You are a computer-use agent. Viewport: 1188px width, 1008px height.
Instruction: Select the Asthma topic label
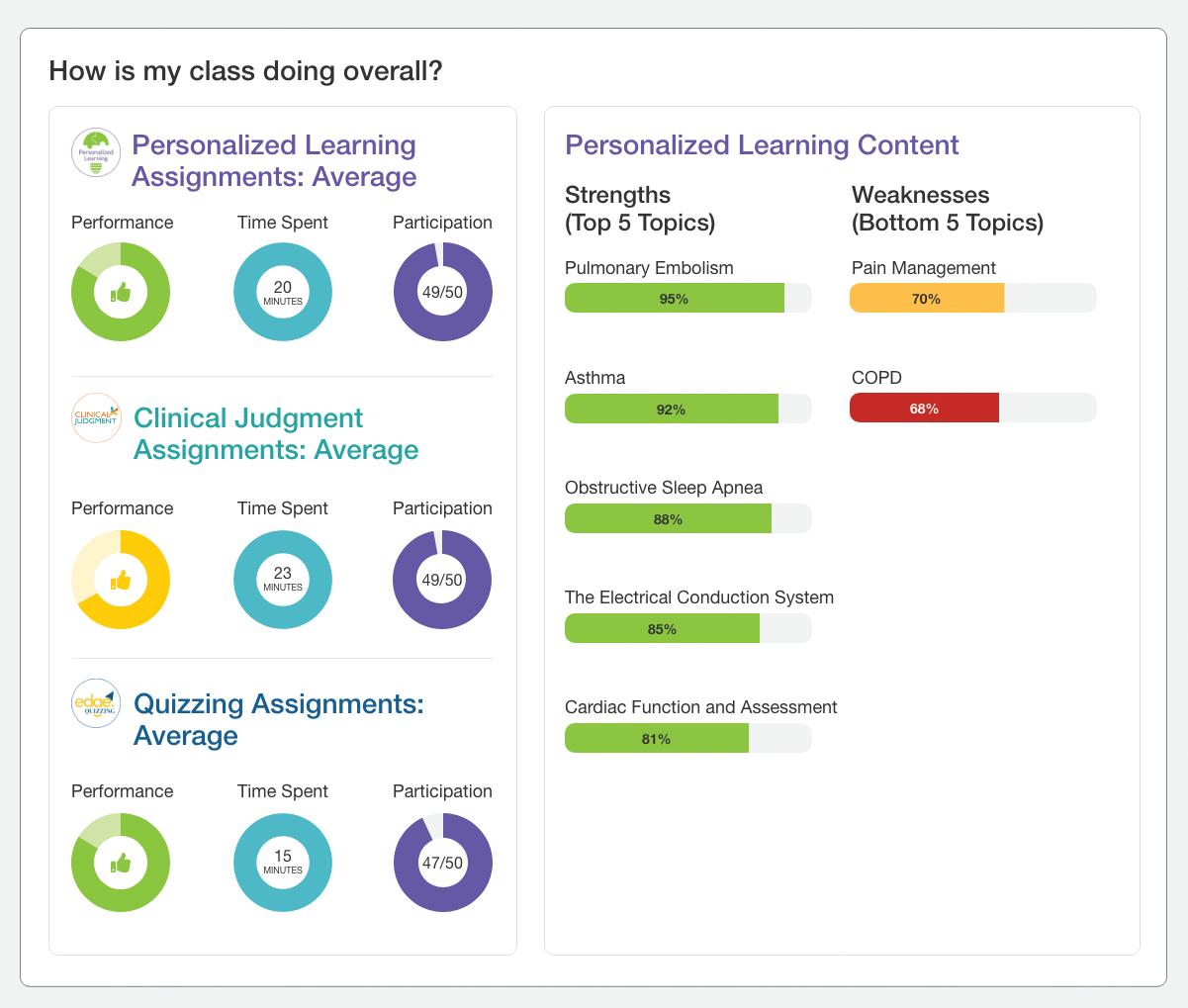tap(594, 378)
